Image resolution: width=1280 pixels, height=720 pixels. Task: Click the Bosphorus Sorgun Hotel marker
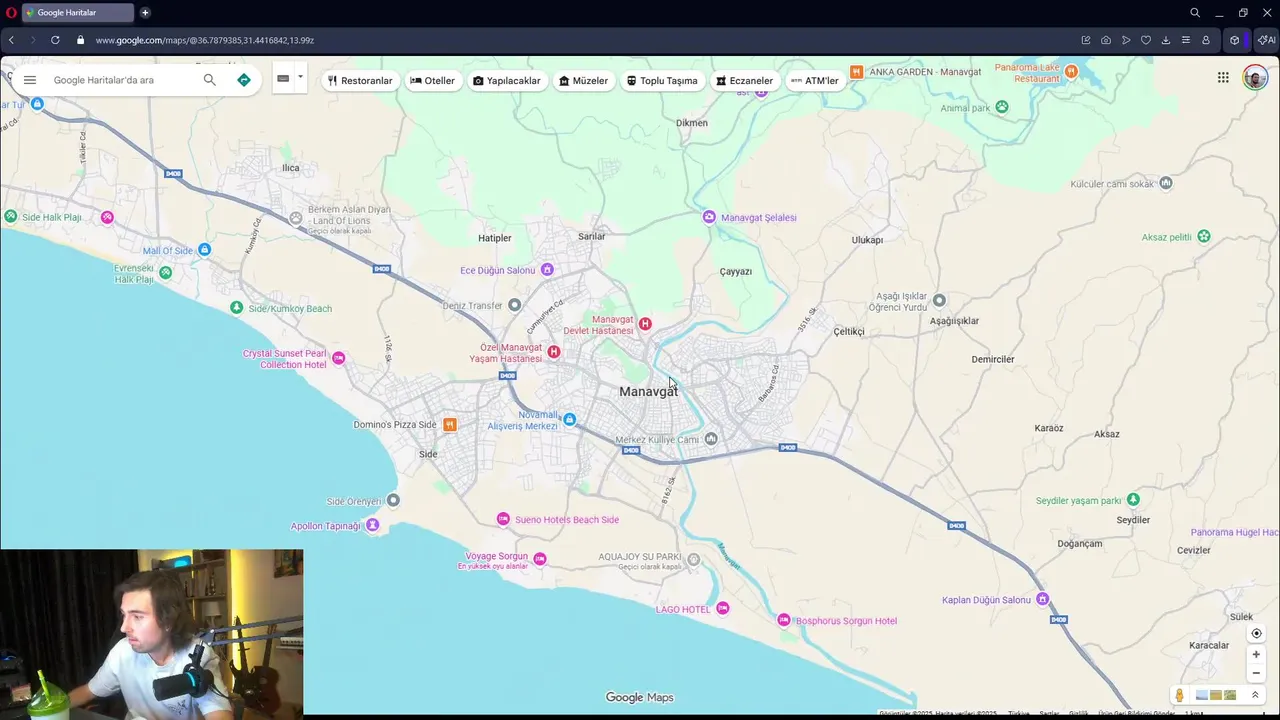(x=784, y=620)
